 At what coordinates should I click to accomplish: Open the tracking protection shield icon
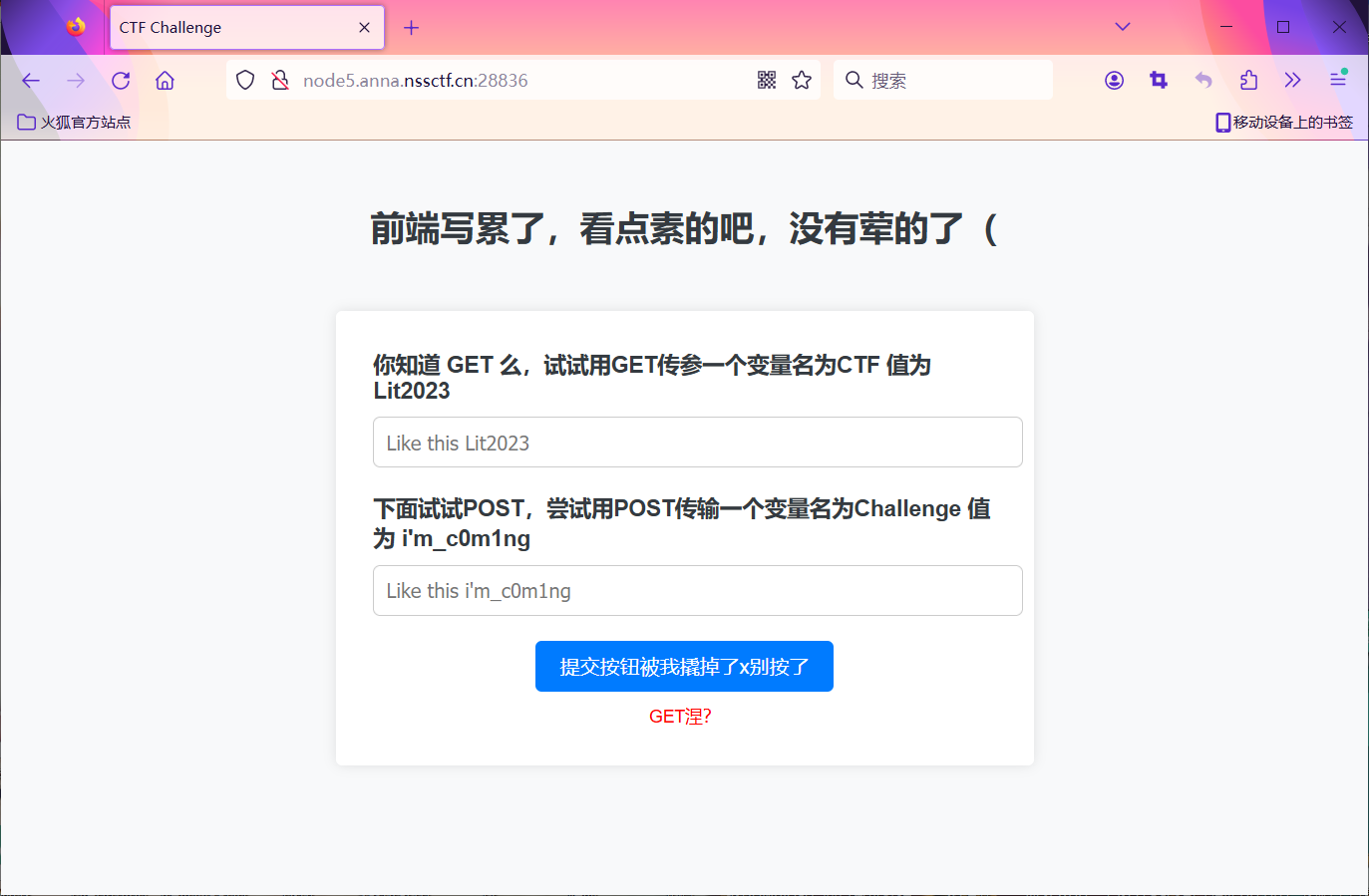pos(245,81)
